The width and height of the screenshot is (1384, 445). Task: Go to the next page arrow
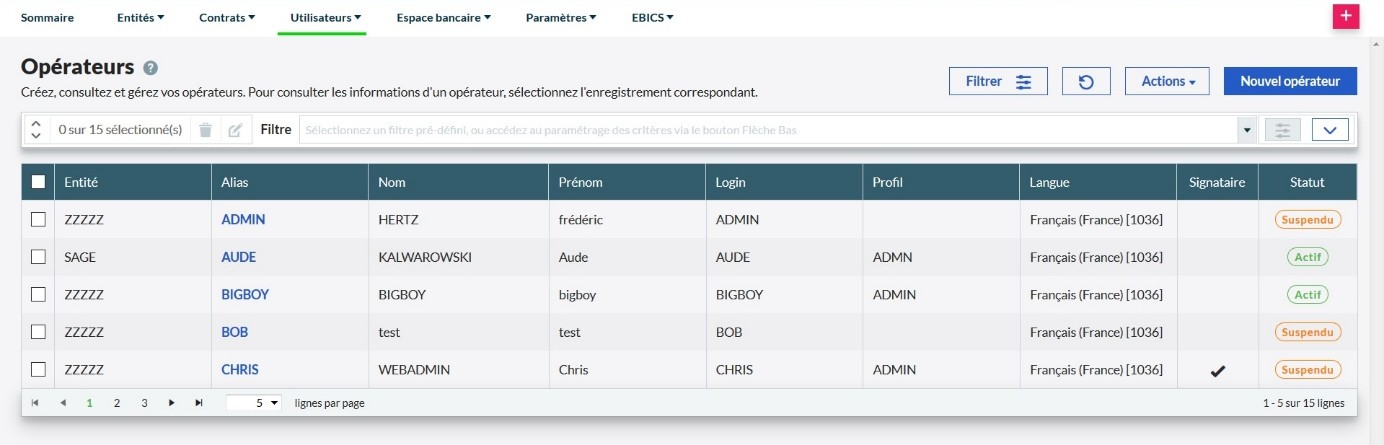tap(172, 403)
